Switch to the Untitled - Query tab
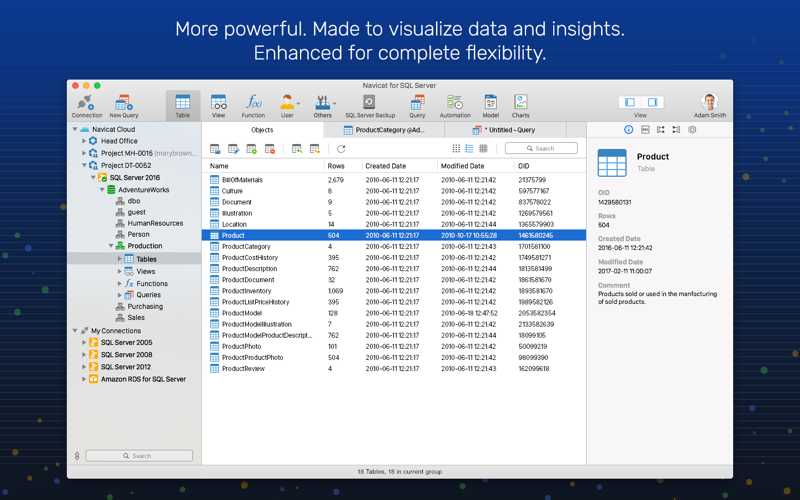Image resolution: width=800 pixels, height=500 pixels. 506,130
